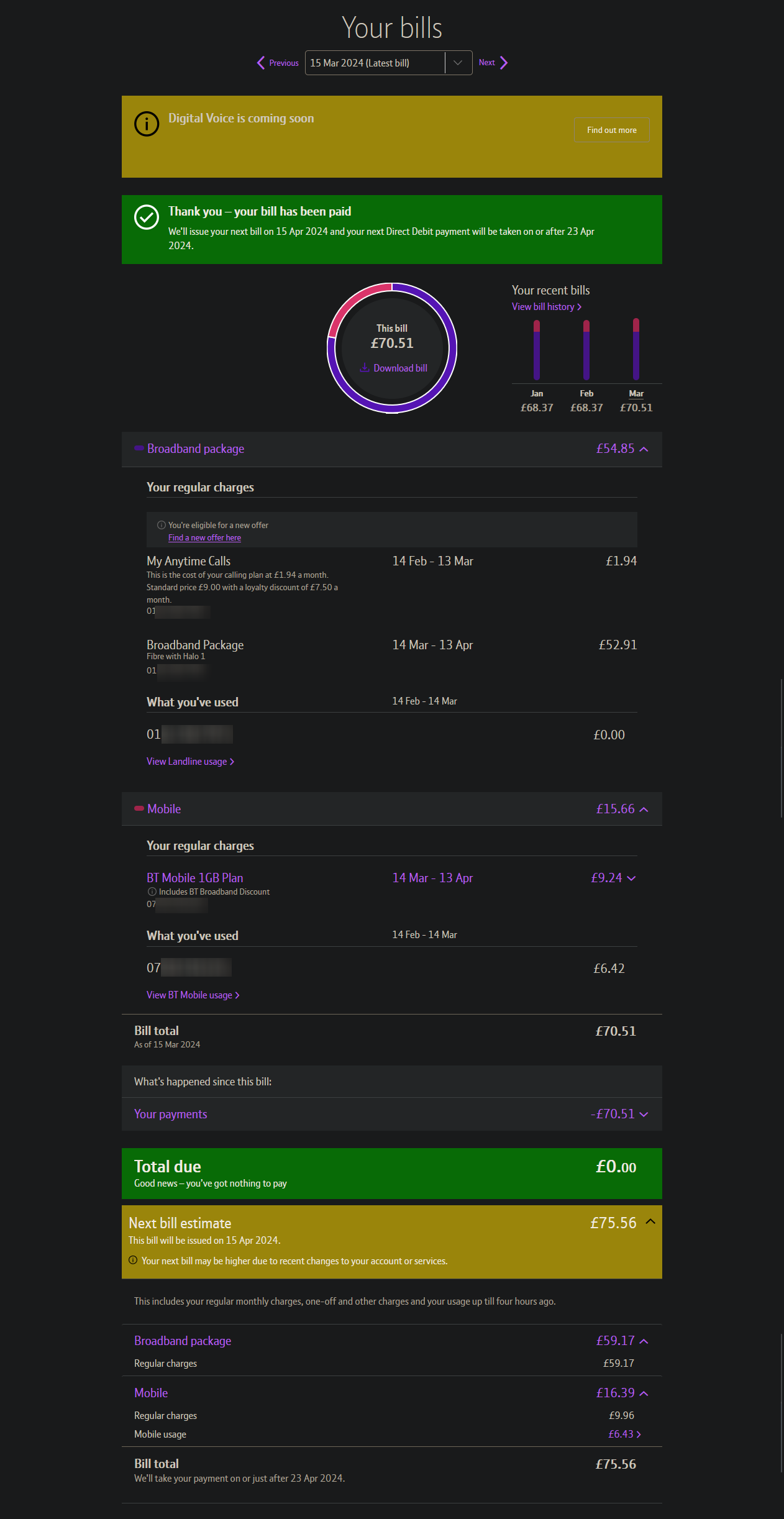Click the Mar bill bar in recent bills
The width and height of the screenshot is (784, 1519).
(x=636, y=349)
